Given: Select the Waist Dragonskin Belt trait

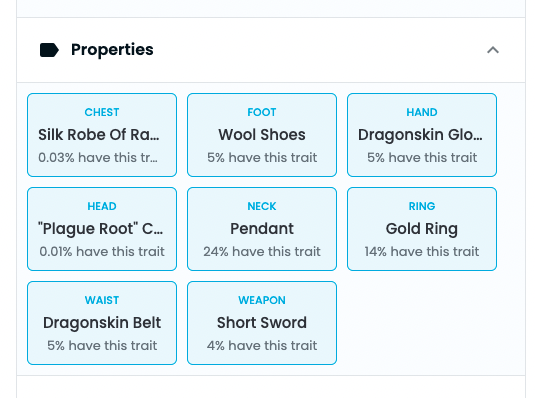Looking at the screenshot, I should pos(102,323).
